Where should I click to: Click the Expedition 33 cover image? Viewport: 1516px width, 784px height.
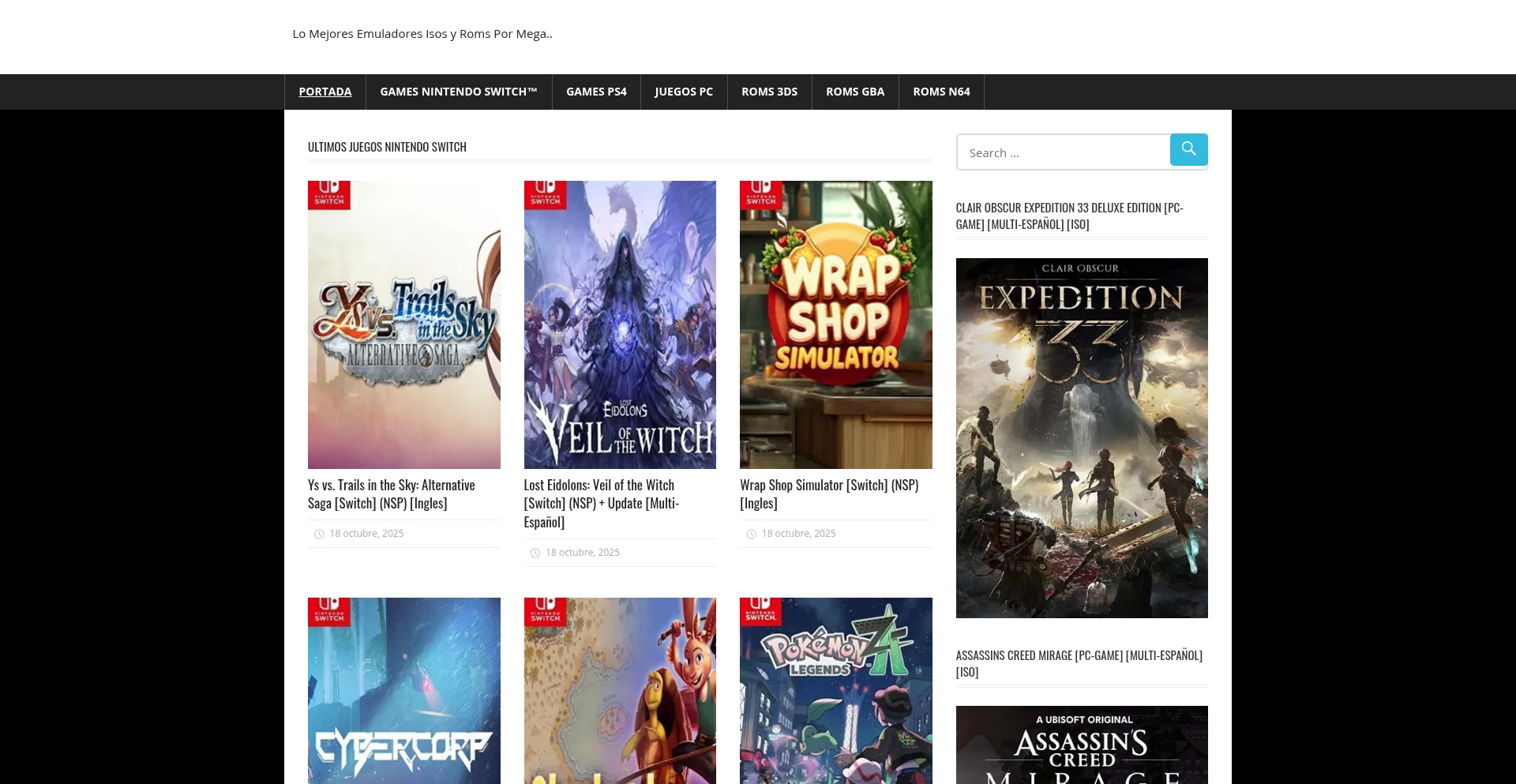tap(1081, 437)
